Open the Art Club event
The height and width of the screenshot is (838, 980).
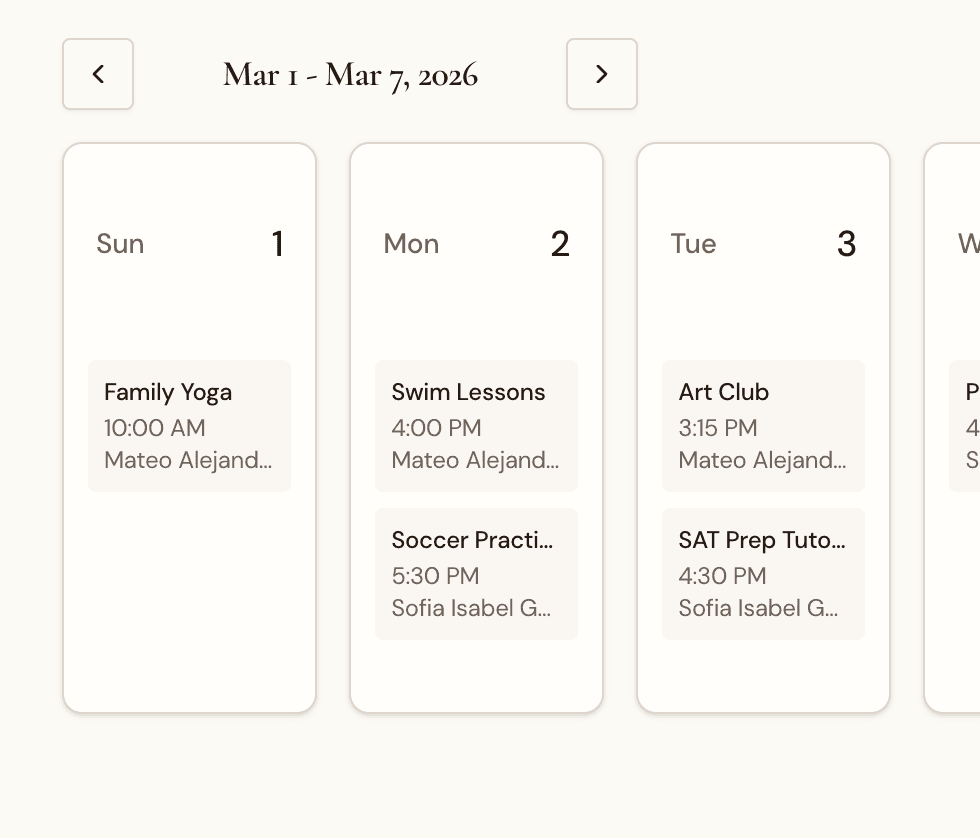pyautogui.click(x=763, y=424)
